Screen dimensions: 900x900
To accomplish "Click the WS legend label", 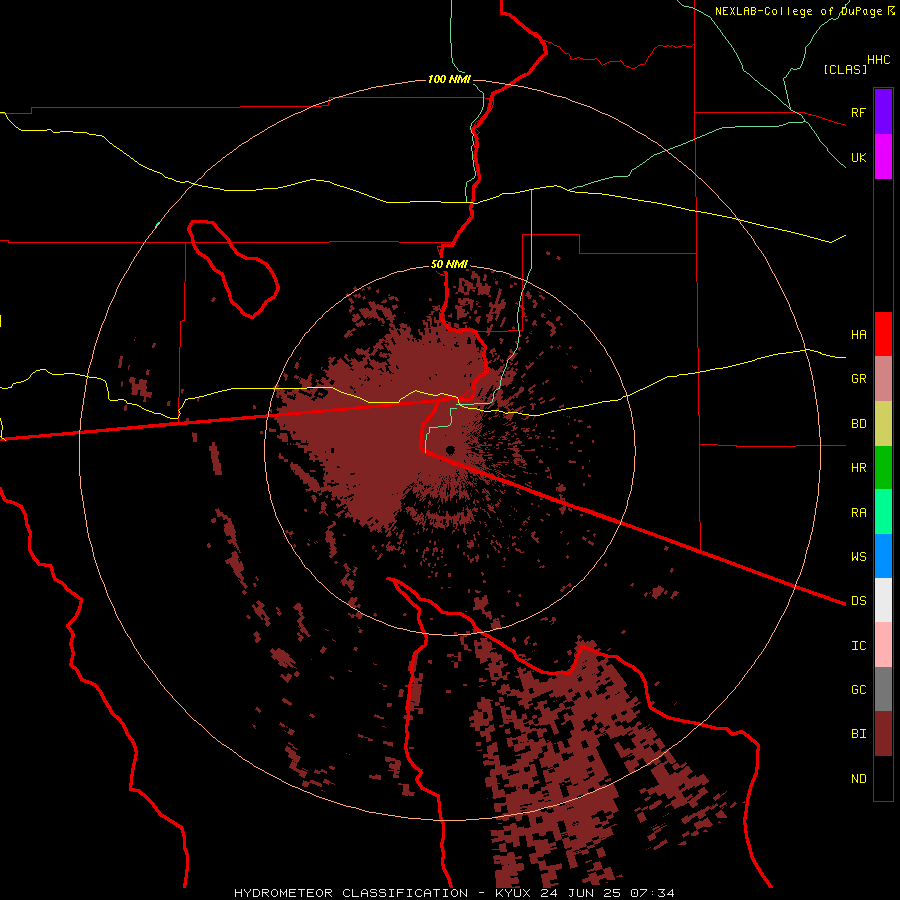I will coord(858,556).
